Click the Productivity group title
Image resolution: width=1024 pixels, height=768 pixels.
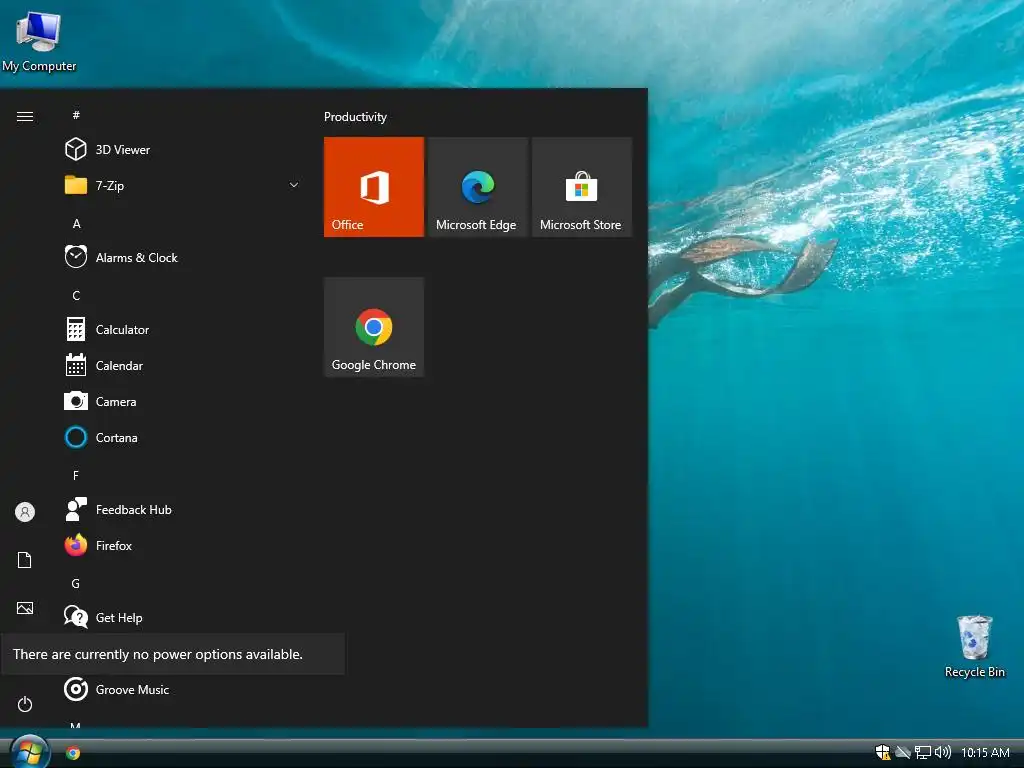point(355,117)
